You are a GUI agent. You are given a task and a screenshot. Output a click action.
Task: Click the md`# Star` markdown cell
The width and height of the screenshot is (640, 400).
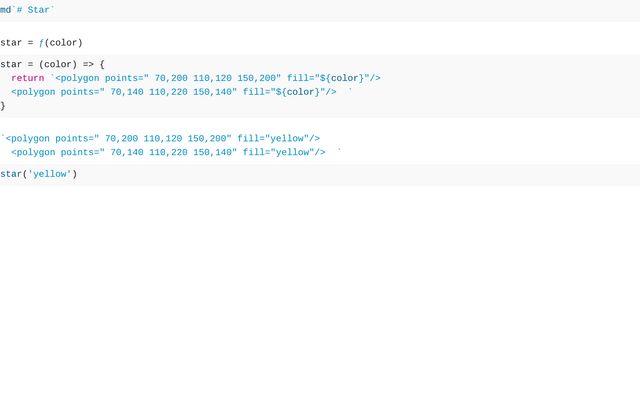click(28, 10)
